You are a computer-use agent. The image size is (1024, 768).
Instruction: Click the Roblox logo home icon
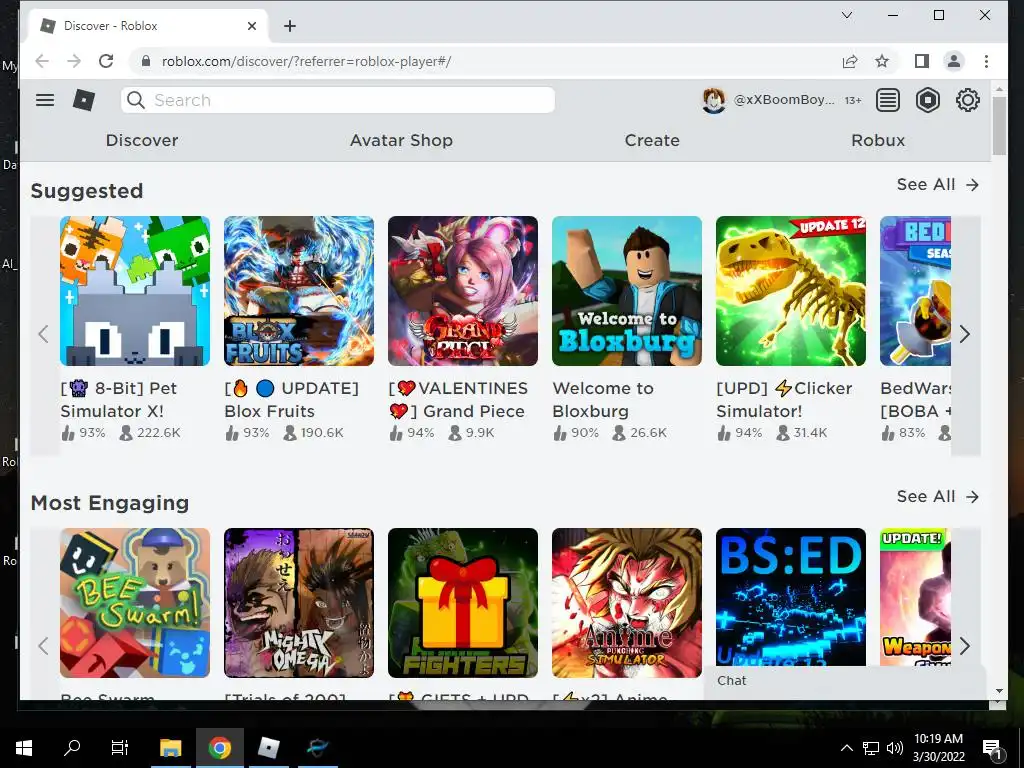click(84, 100)
